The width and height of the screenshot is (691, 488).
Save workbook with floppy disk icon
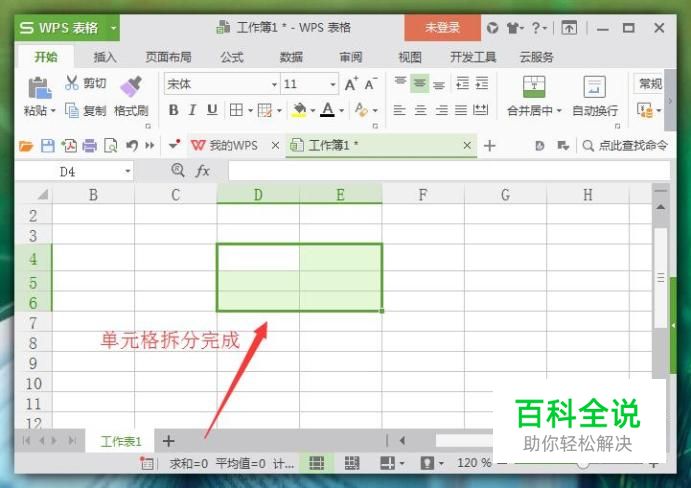48,145
